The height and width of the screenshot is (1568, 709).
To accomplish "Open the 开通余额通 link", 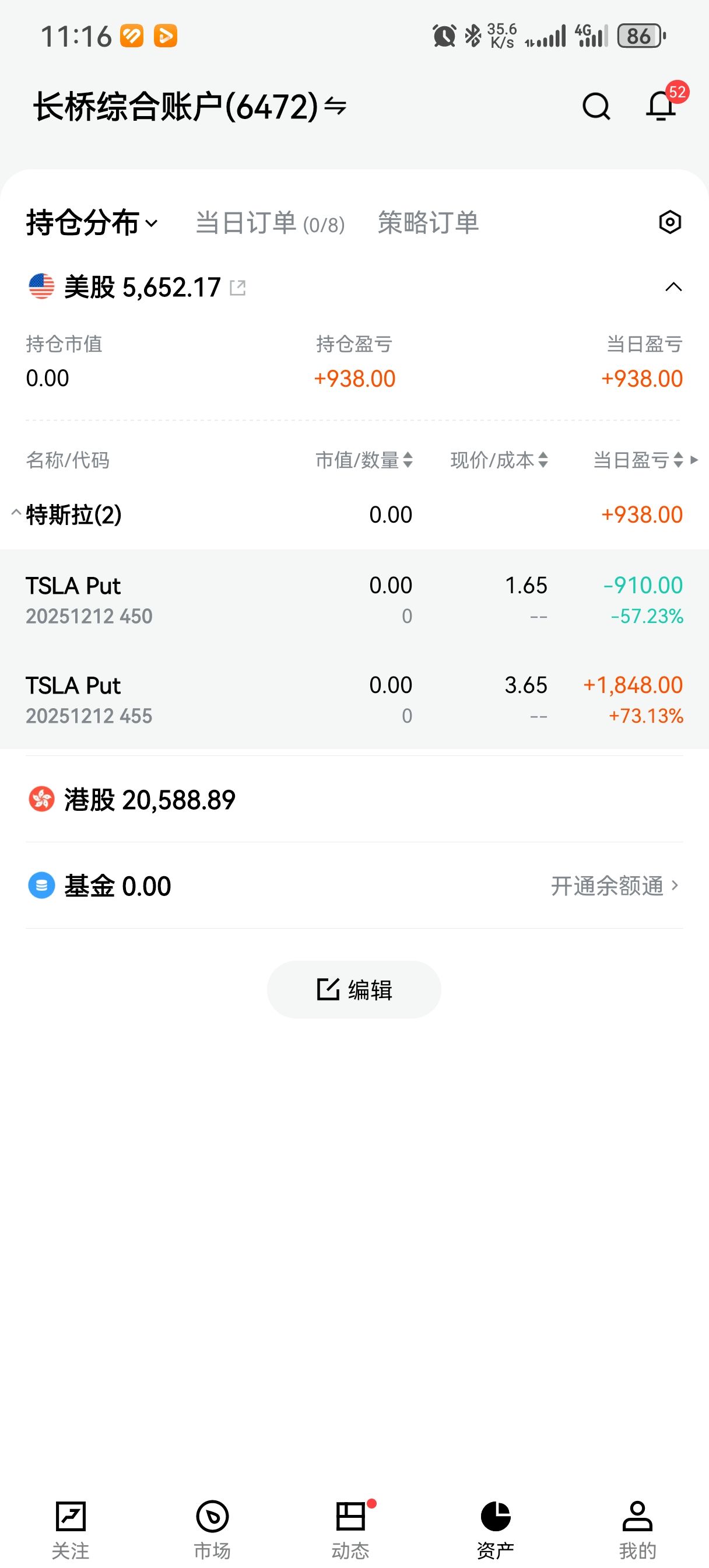I will point(614,885).
